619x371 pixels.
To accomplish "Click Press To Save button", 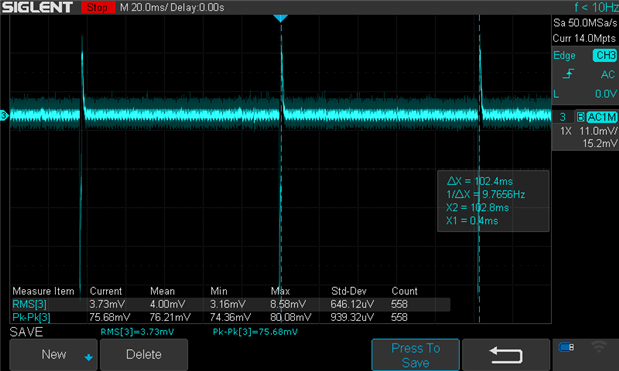I will (415, 355).
